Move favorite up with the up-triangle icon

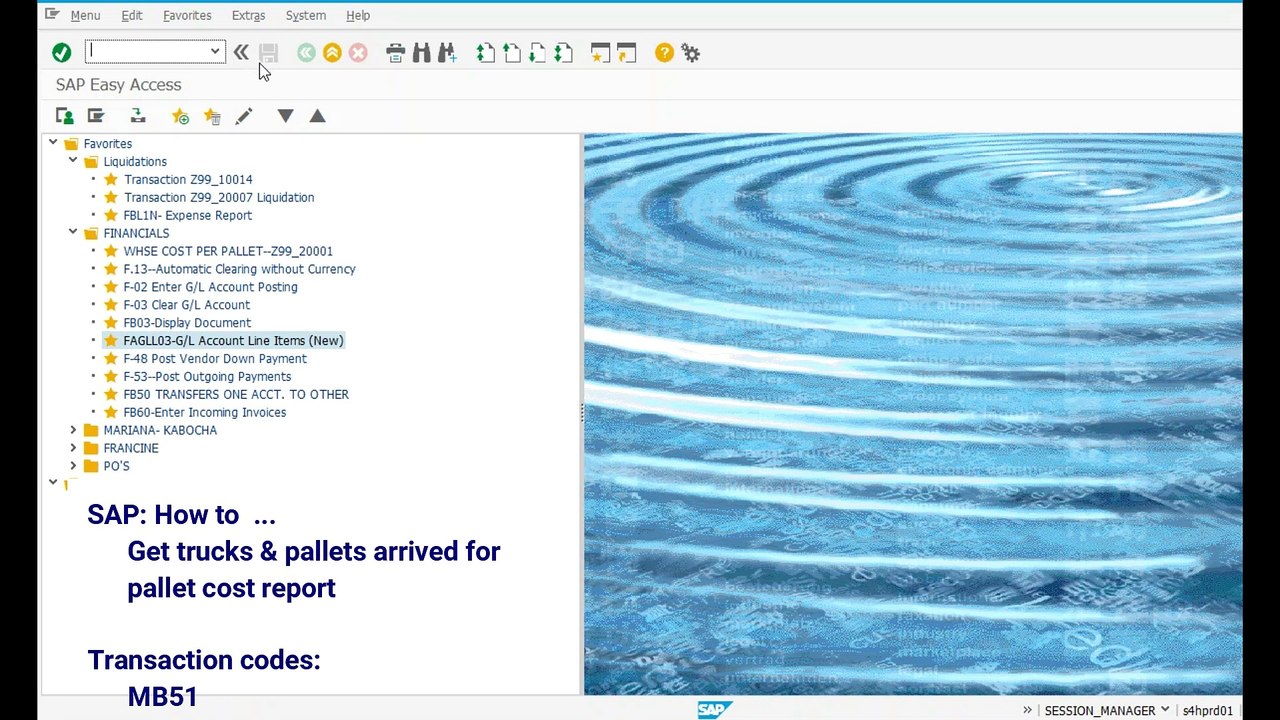coord(317,116)
